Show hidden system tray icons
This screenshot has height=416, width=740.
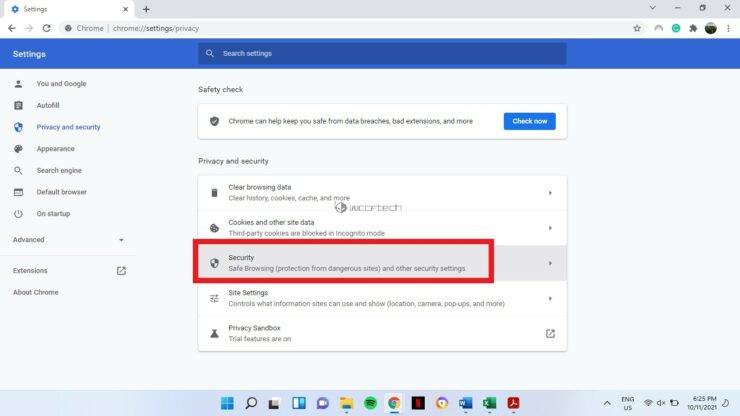tap(607, 403)
